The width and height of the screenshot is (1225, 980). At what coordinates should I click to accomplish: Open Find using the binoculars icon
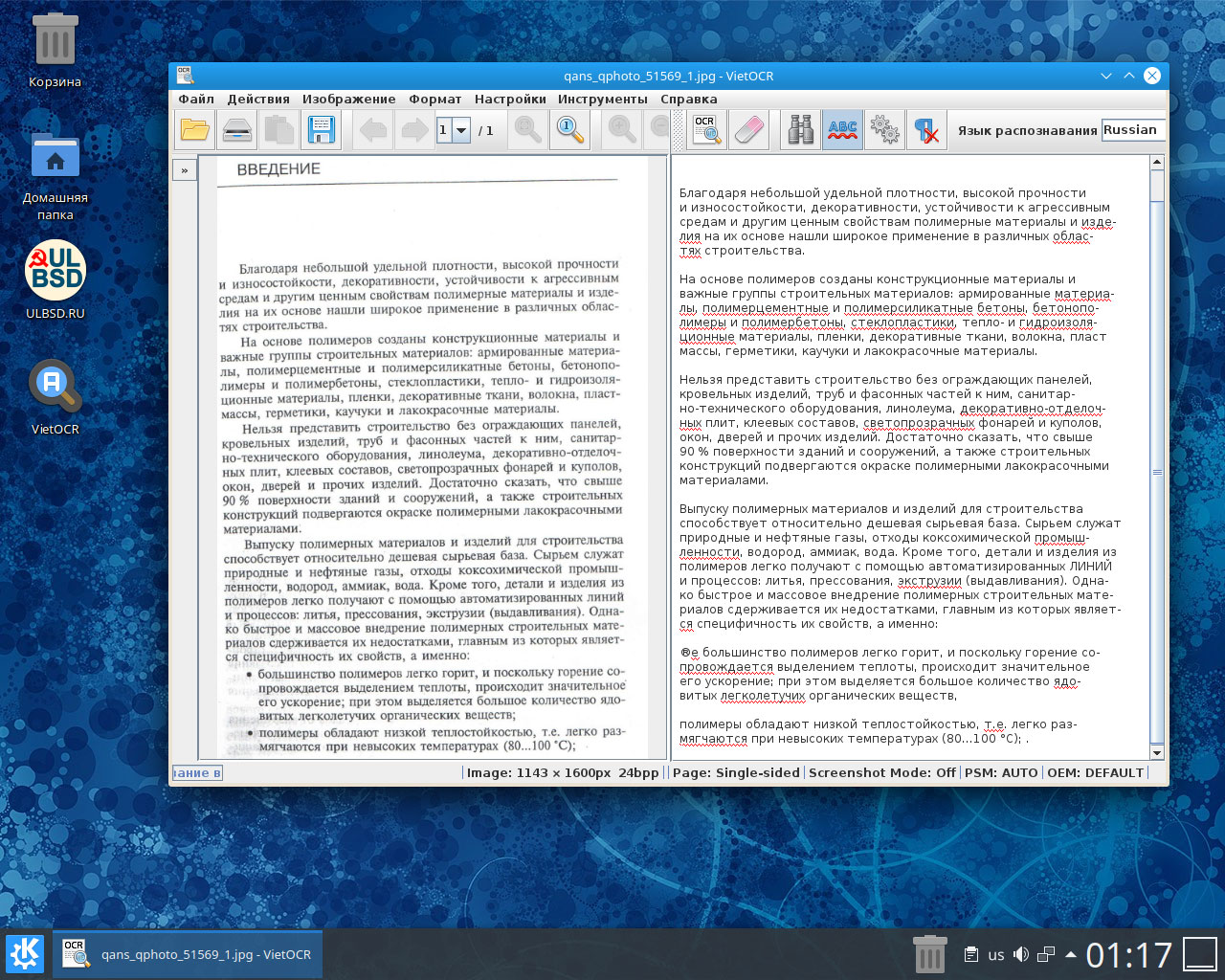point(800,130)
